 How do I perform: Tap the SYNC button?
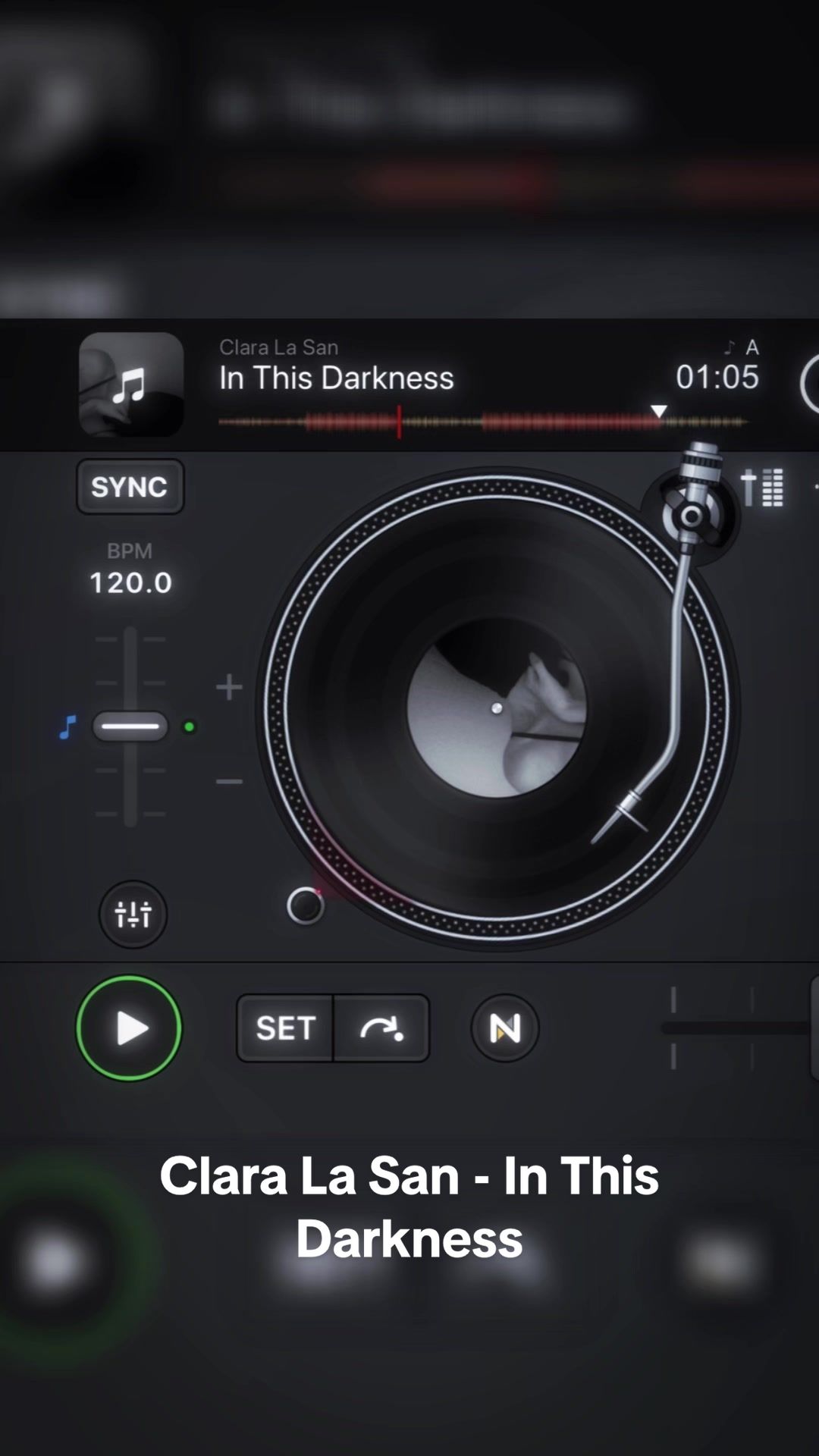(130, 487)
